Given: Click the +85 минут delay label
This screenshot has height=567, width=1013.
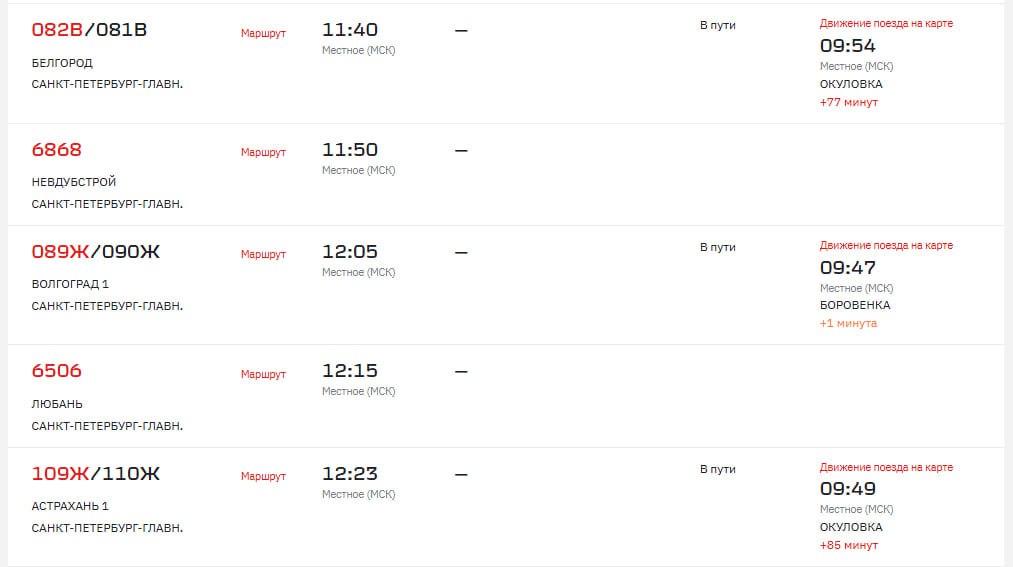Looking at the screenshot, I should pos(849,545).
